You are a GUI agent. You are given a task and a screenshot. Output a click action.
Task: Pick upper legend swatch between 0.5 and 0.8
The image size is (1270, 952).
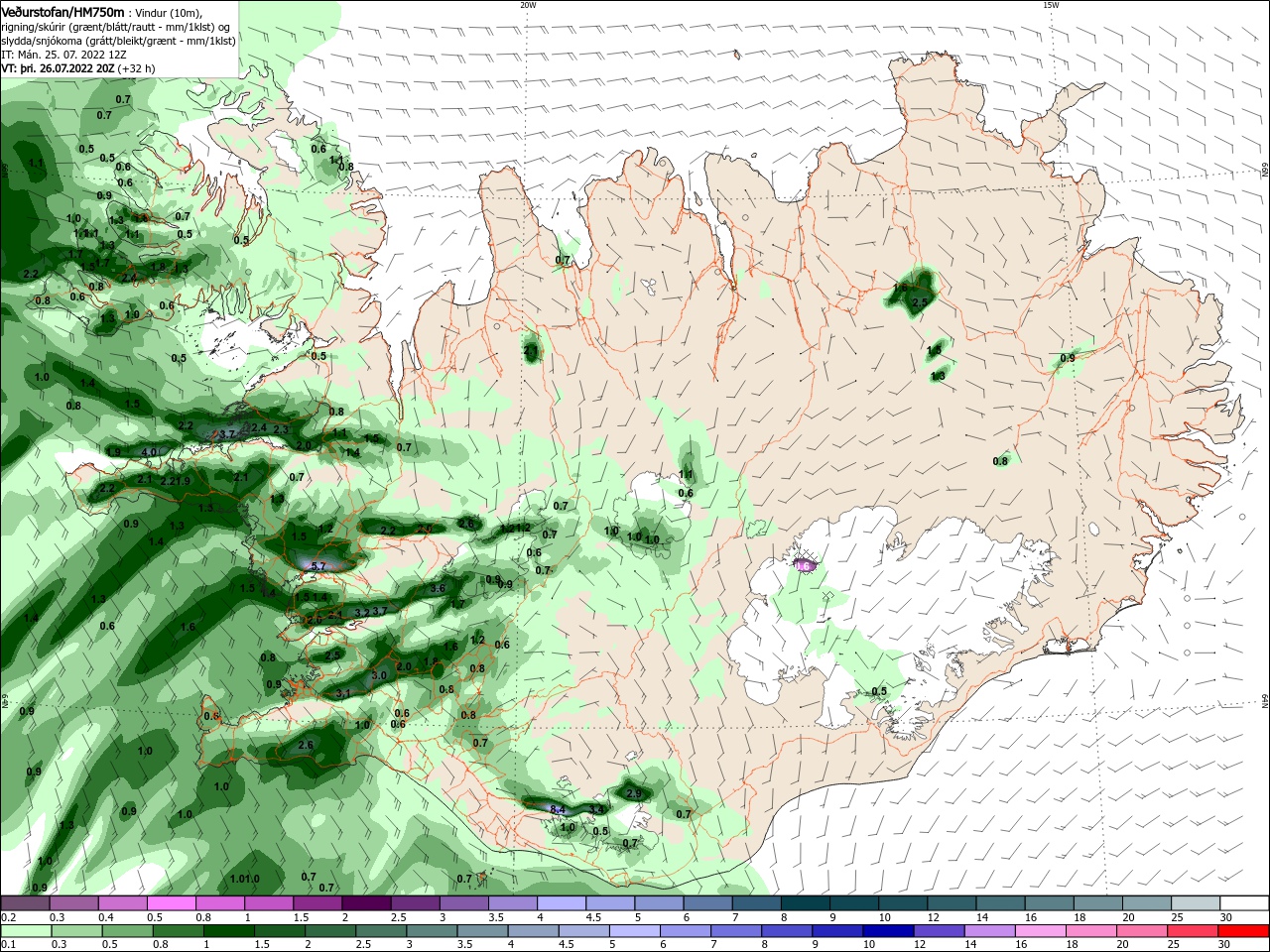[171, 903]
